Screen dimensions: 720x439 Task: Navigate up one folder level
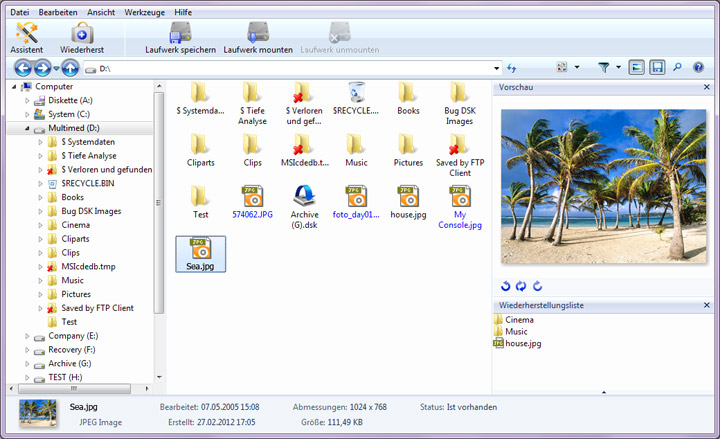pos(70,68)
